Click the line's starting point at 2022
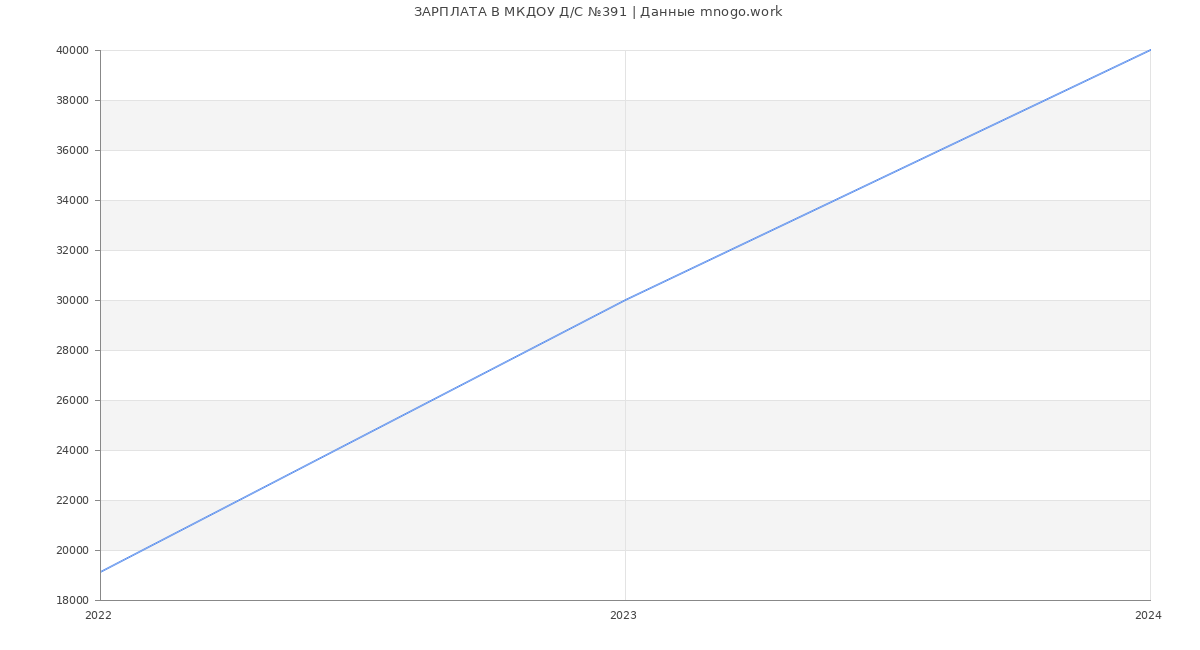 [101, 572]
